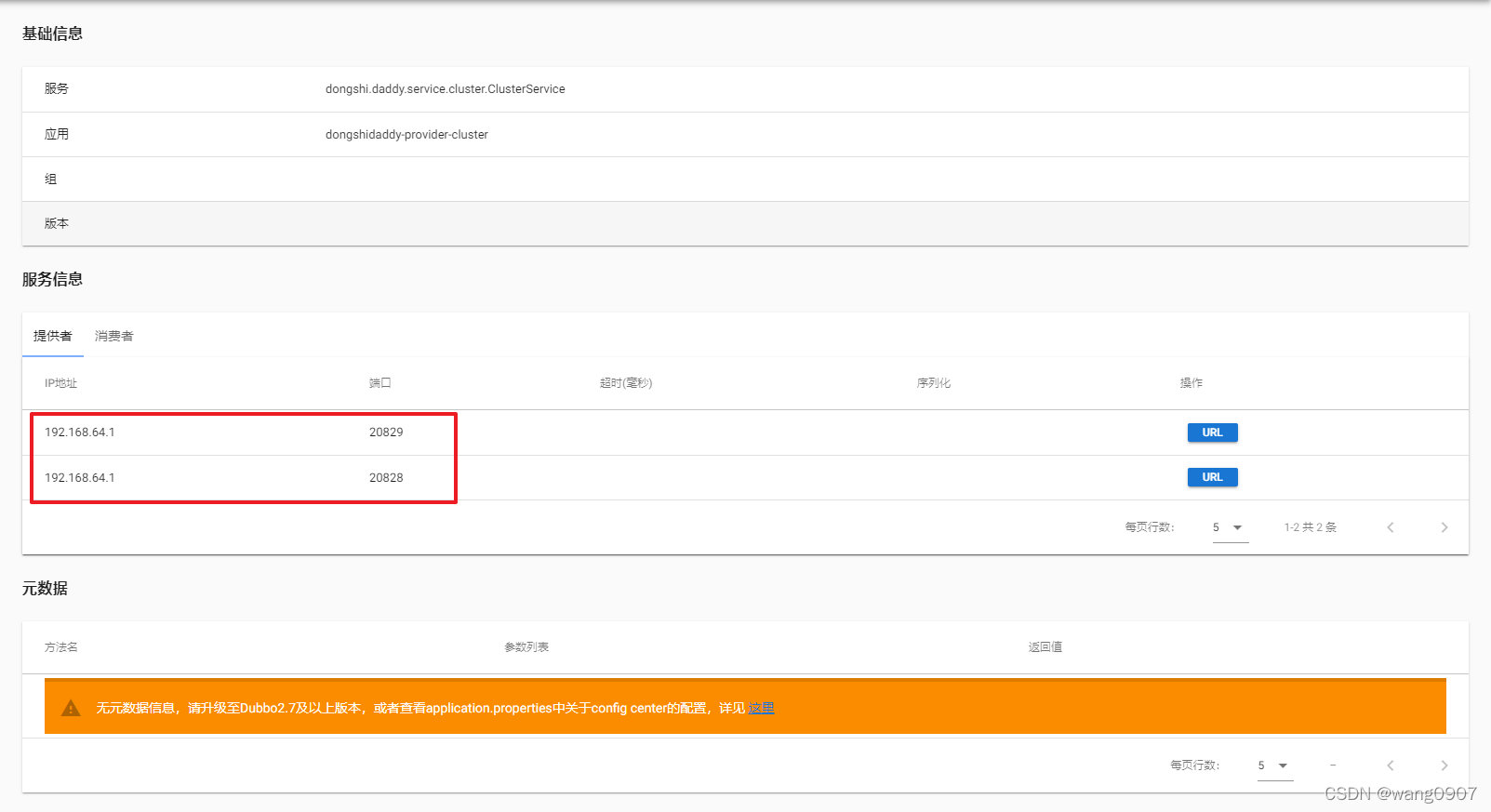Go to previous page of provider table
1491x812 pixels.
click(1391, 527)
